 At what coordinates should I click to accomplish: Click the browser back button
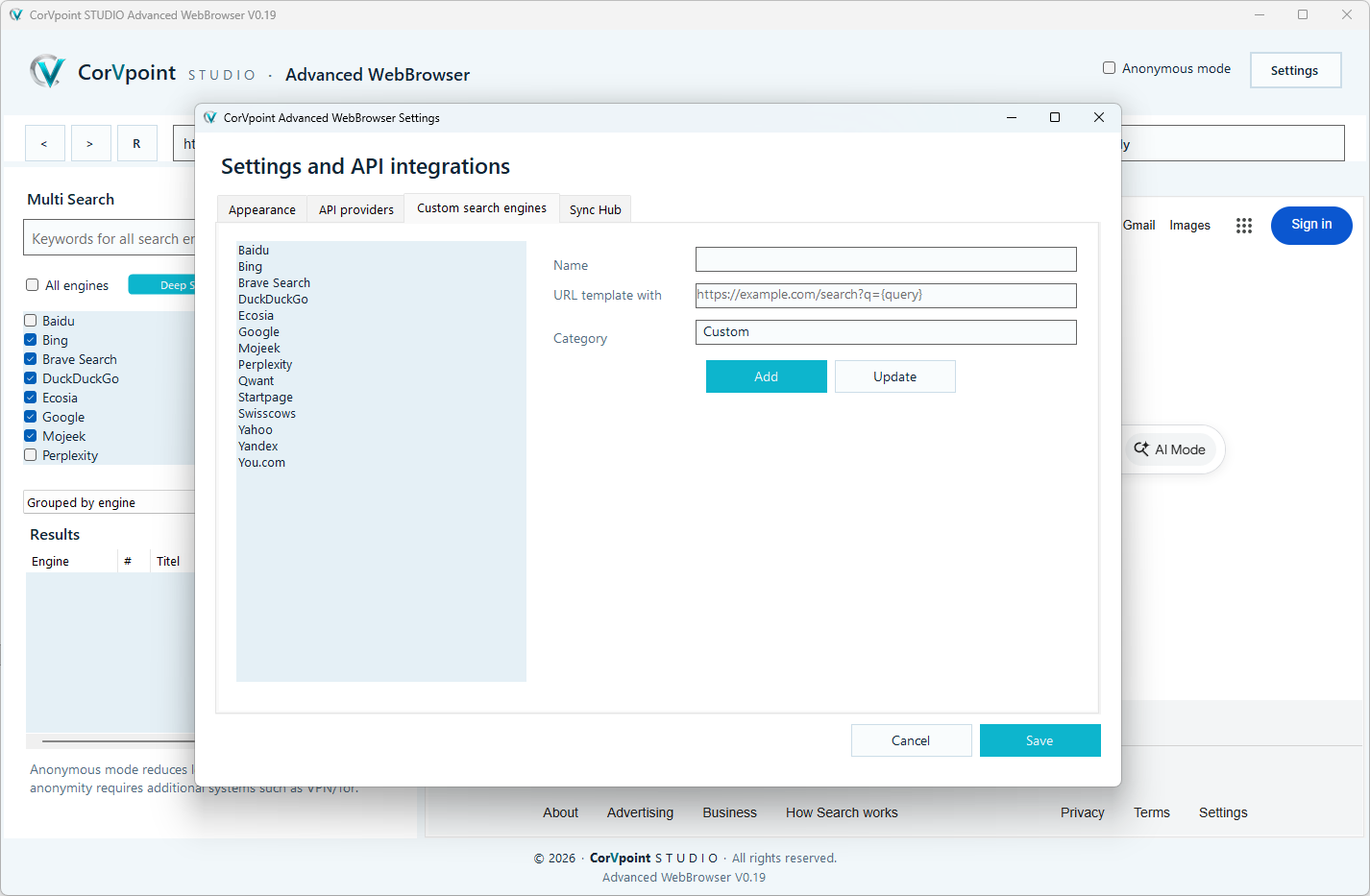coord(45,143)
